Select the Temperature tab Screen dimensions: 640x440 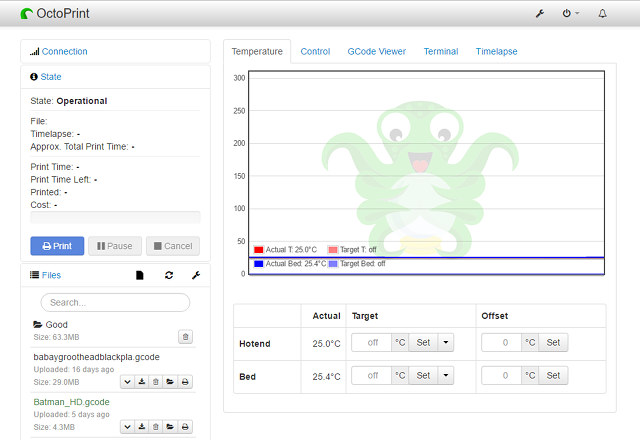pyautogui.click(x=257, y=51)
